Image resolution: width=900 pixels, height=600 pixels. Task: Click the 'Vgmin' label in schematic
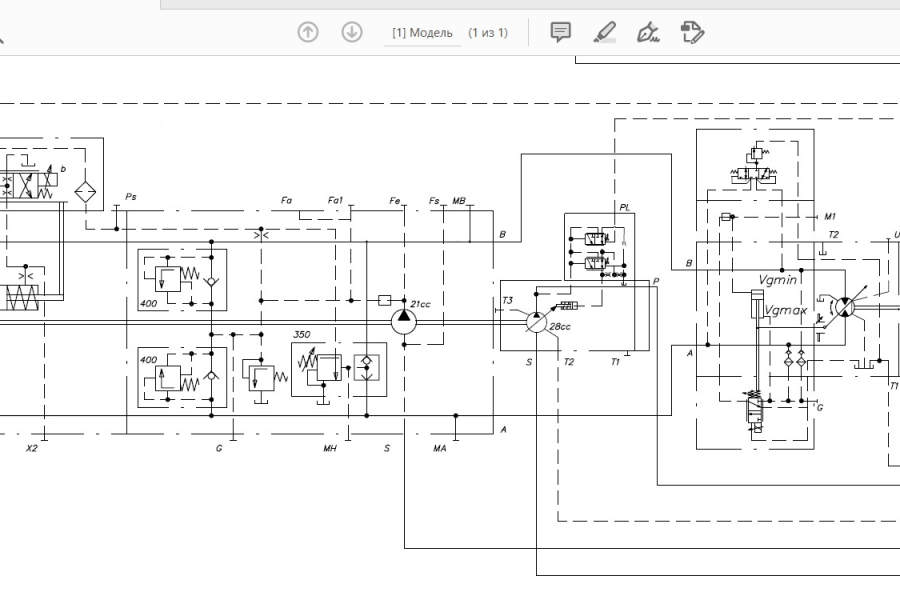(x=778, y=280)
